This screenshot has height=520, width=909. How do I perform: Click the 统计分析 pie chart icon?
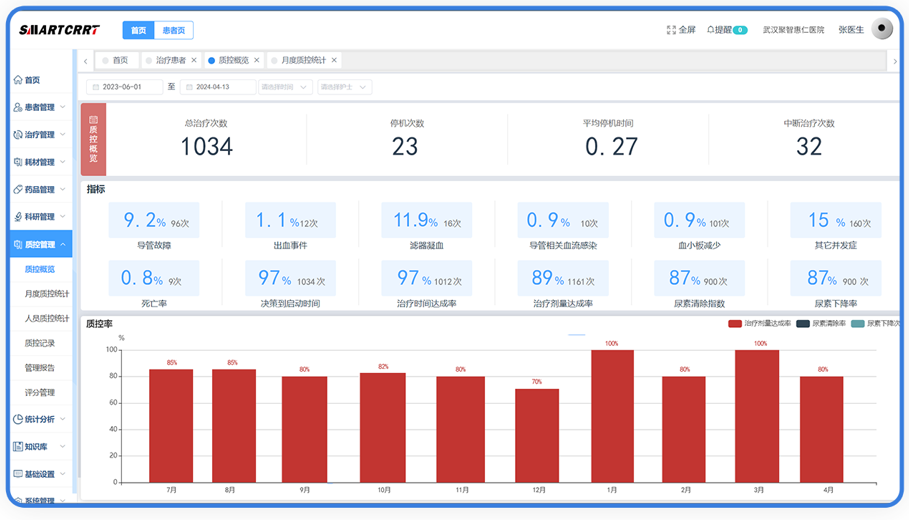(18, 419)
